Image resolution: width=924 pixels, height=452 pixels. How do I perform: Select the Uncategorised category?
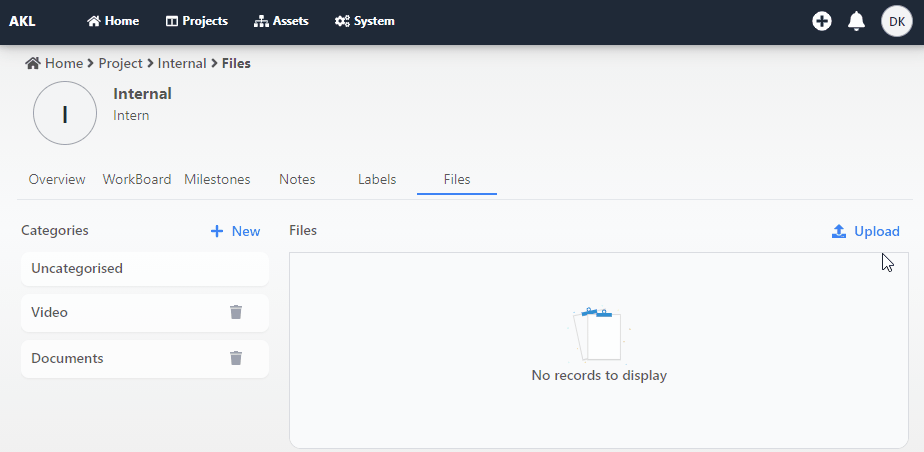click(145, 269)
